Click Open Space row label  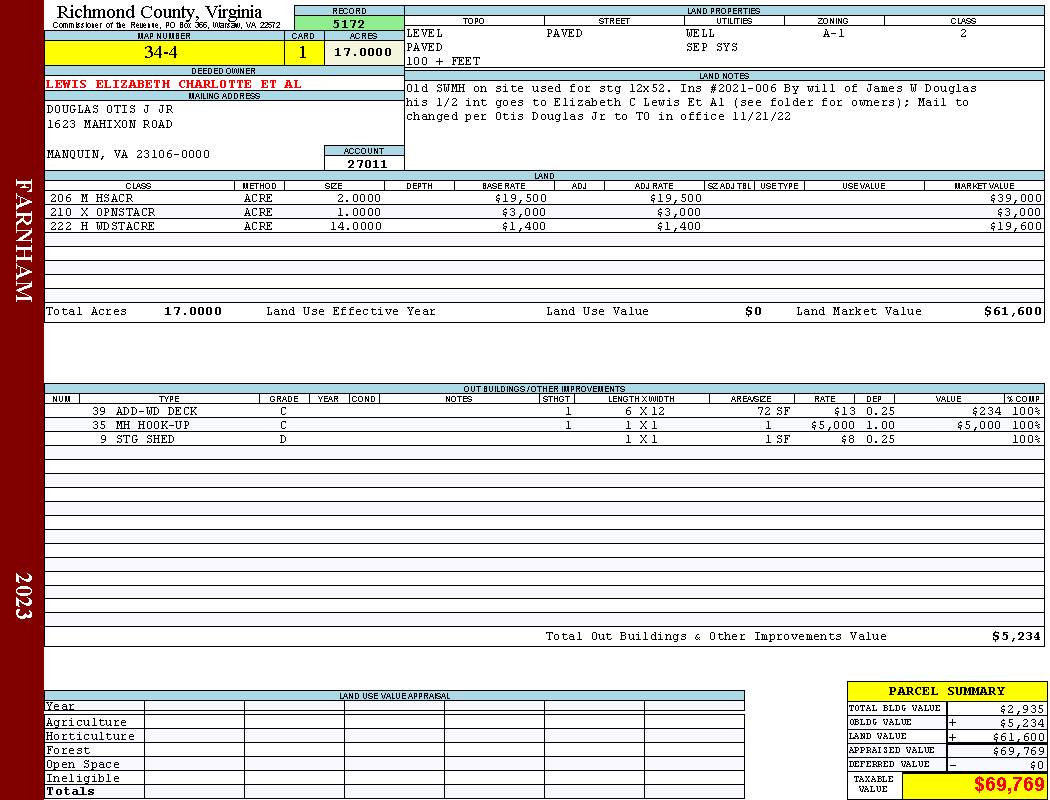[x=82, y=764]
